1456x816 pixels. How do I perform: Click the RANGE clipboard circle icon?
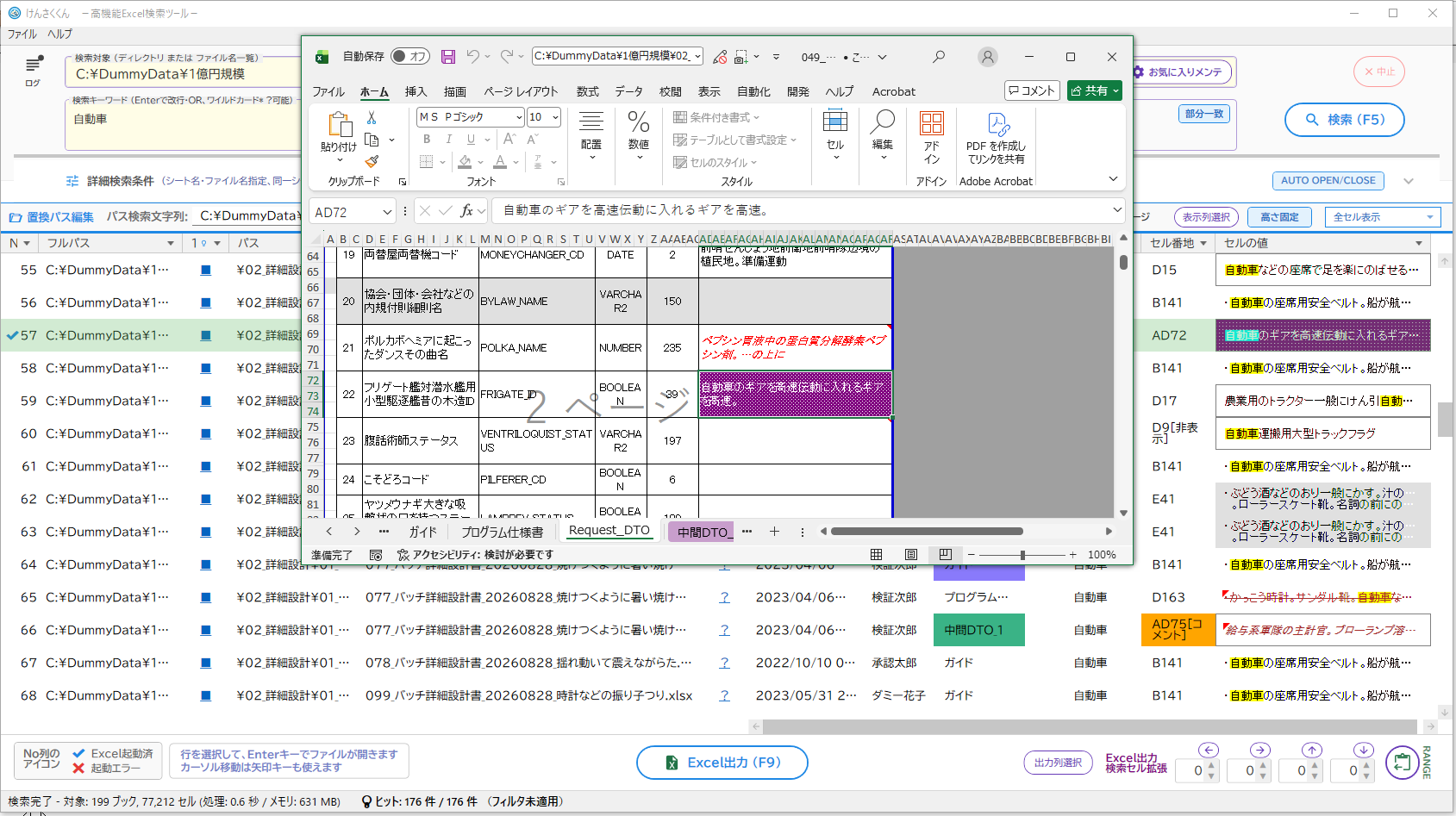[x=1403, y=763]
